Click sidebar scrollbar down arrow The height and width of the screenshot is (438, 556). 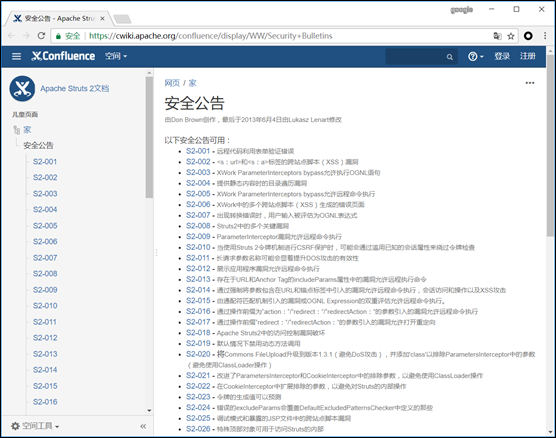(149, 411)
